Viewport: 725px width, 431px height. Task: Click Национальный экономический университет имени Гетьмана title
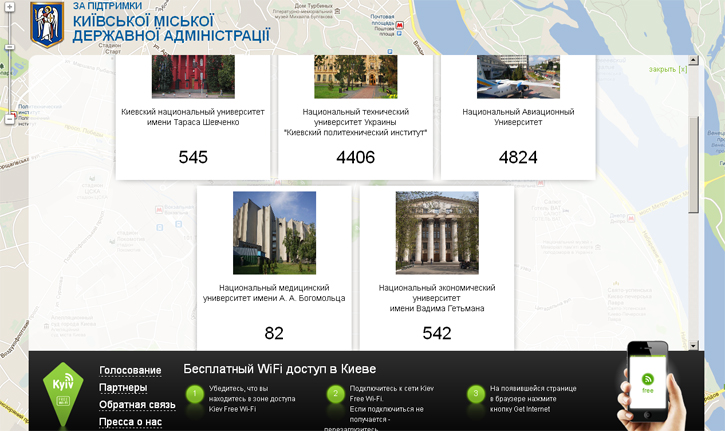[437, 298]
